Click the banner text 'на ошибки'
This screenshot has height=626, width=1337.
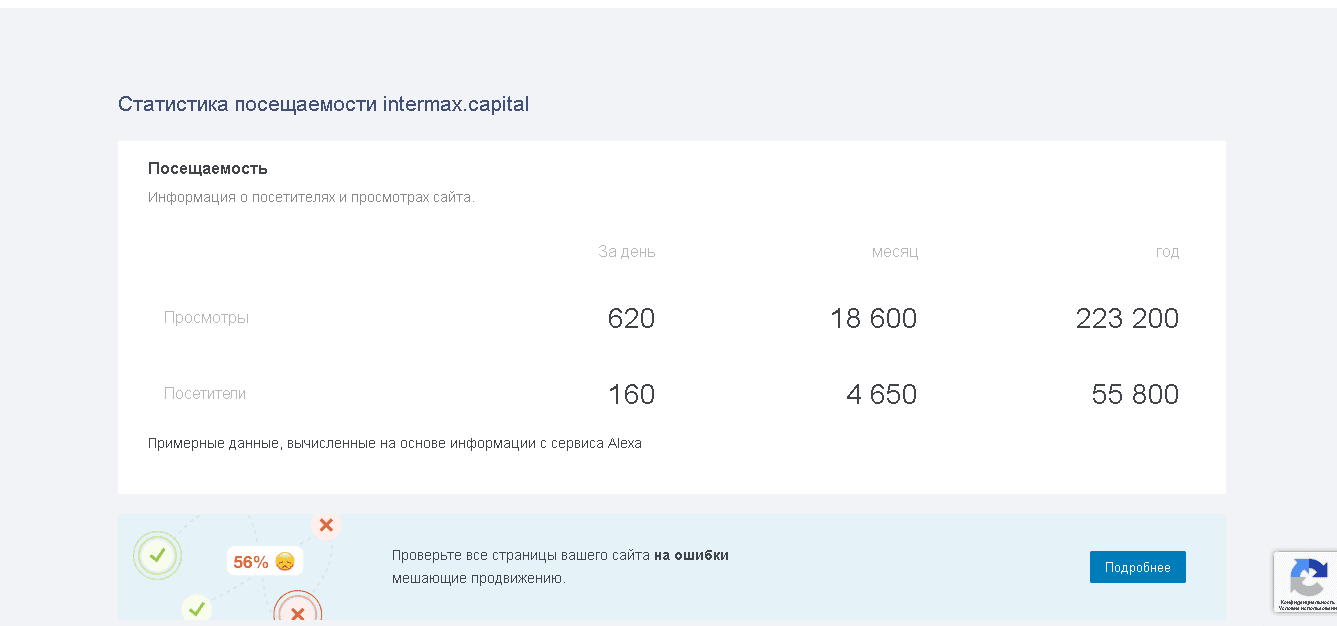[x=691, y=555]
